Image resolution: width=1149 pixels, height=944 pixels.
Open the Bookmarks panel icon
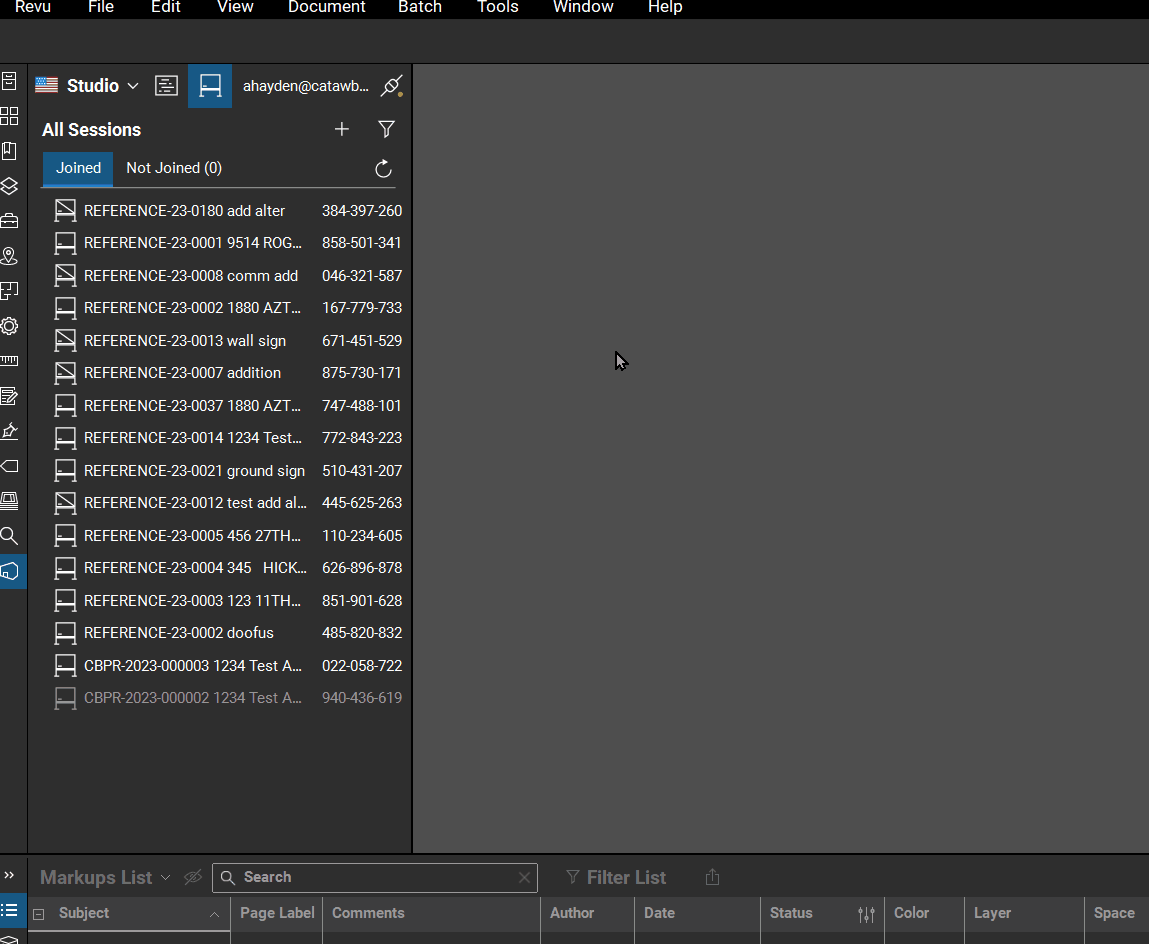tap(9, 151)
